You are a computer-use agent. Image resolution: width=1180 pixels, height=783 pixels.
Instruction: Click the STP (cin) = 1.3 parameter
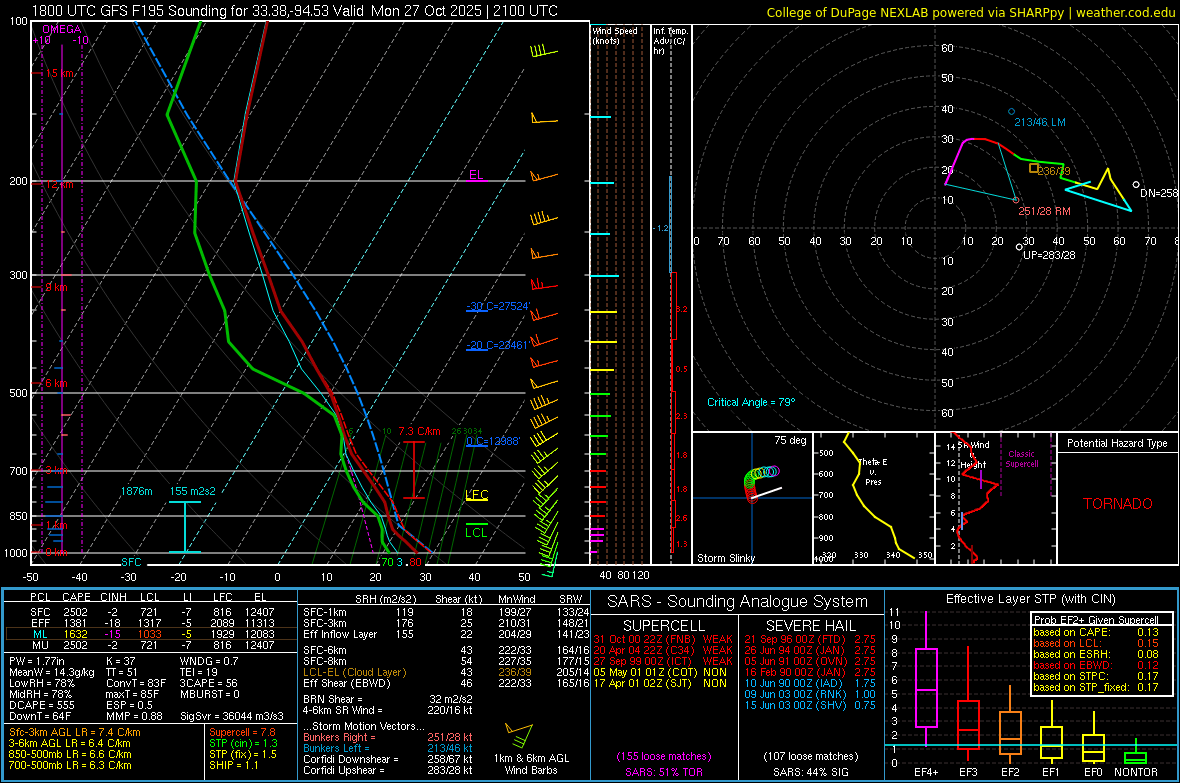(243, 743)
